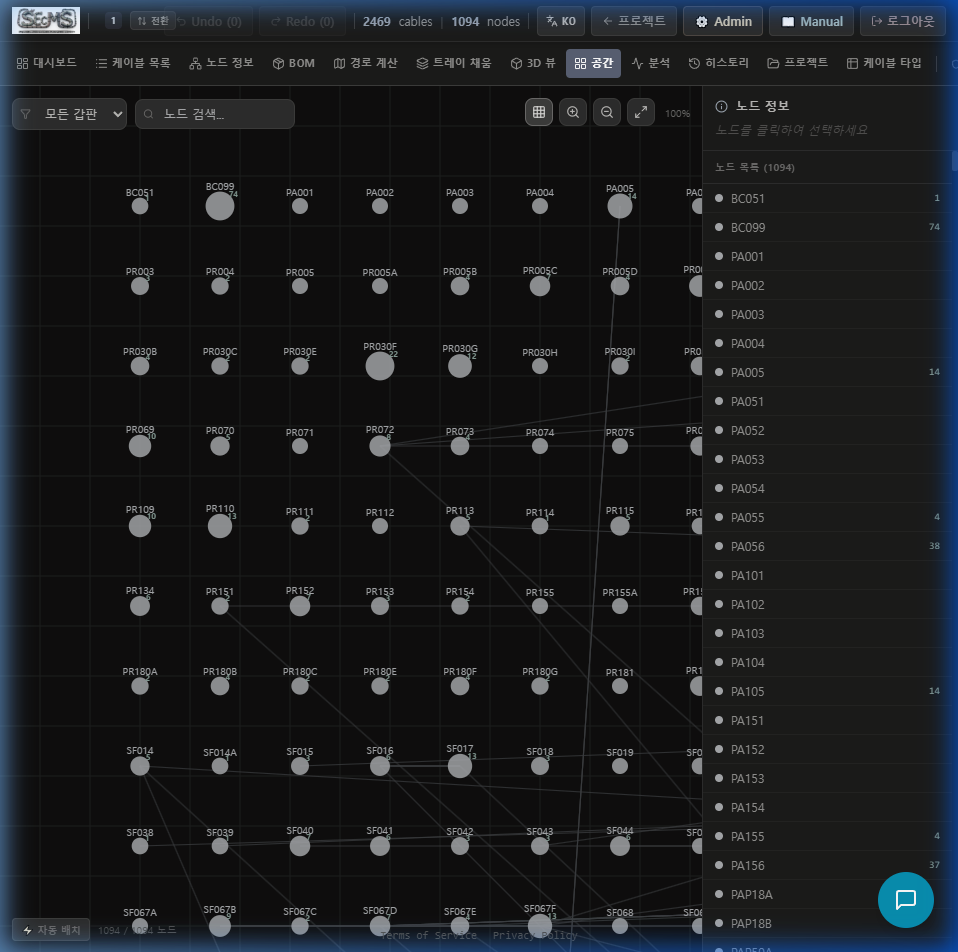This screenshot has width=958, height=952.
Task: Click the 로그아웃 logout button
Action: pyautogui.click(x=903, y=21)
